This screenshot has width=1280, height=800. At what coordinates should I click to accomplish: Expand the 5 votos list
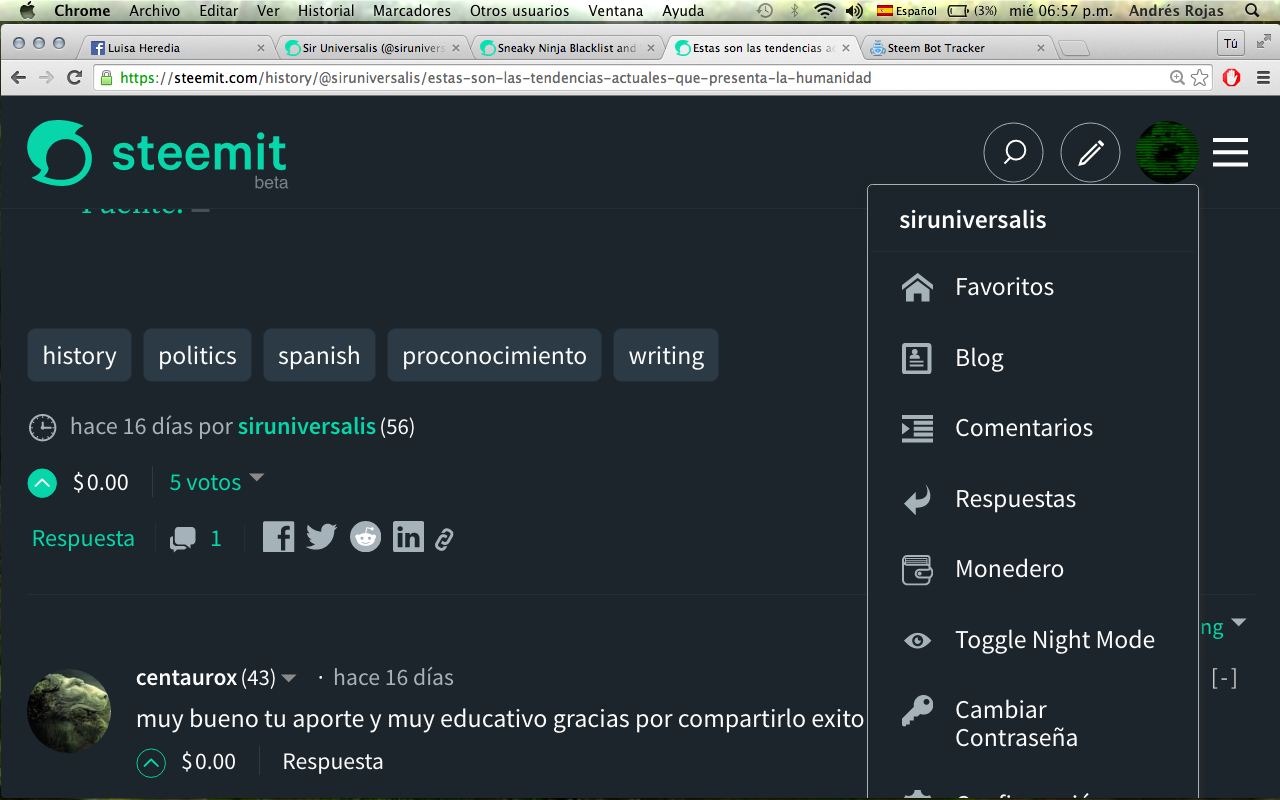206,482
